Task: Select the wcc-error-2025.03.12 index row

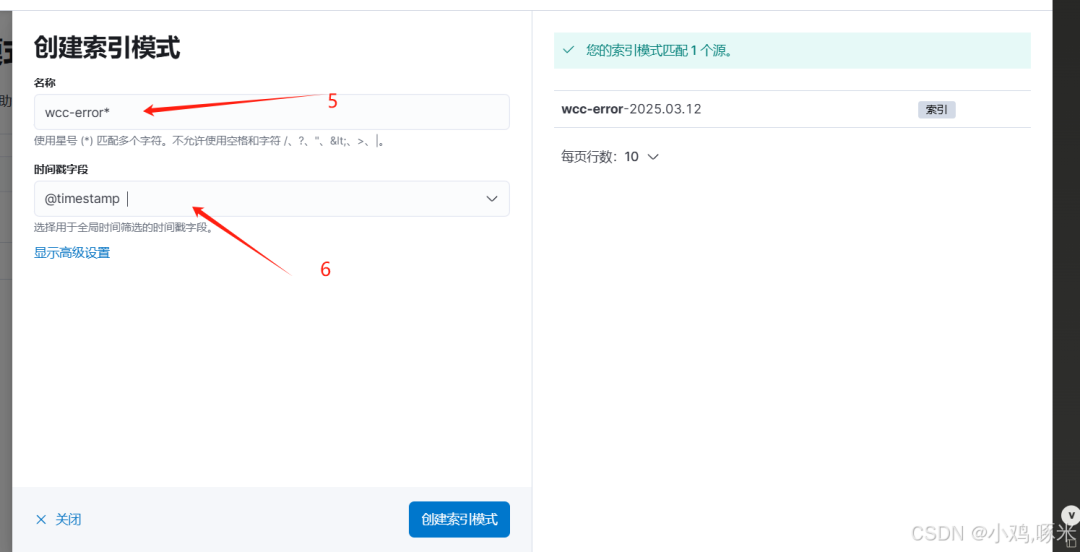Action: (x=792, y=109)
